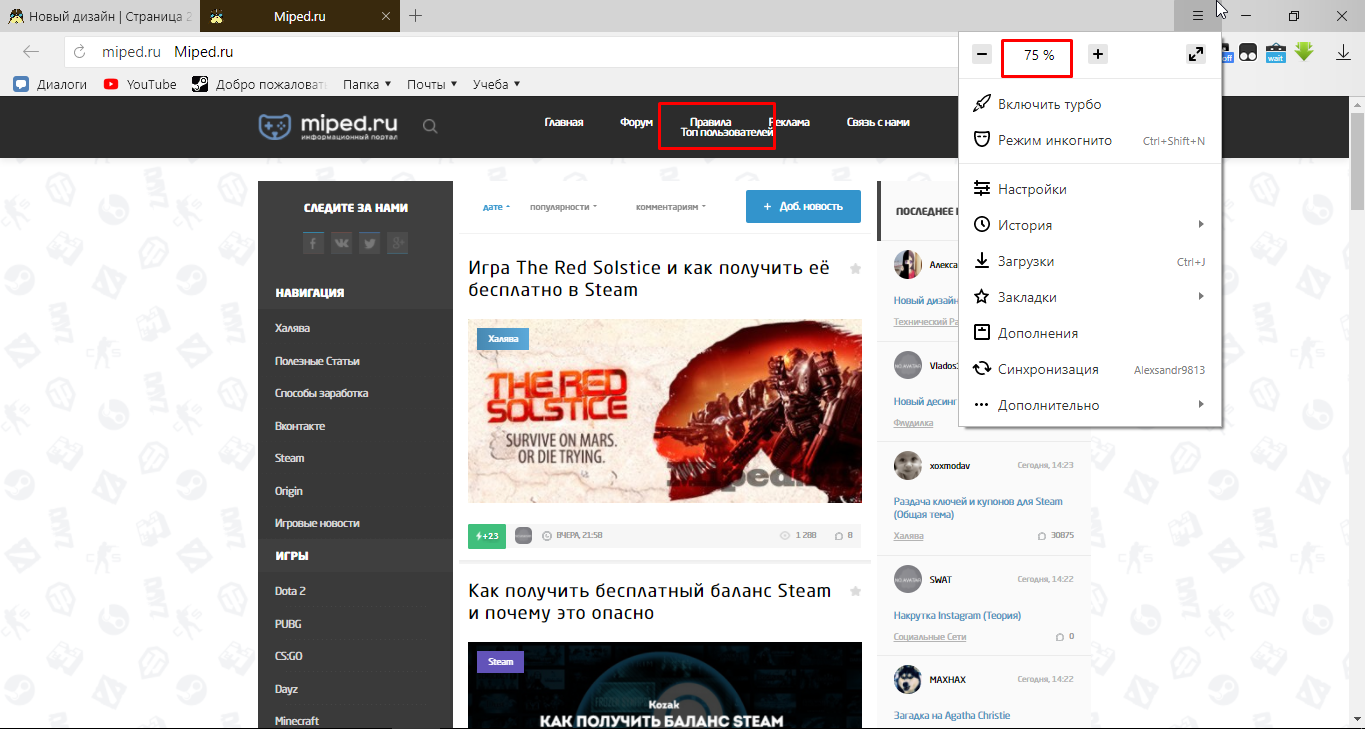Viewport: 1365px width, 729px height.
Task: Click the Доб. новость button
Action: pos(803,206)
